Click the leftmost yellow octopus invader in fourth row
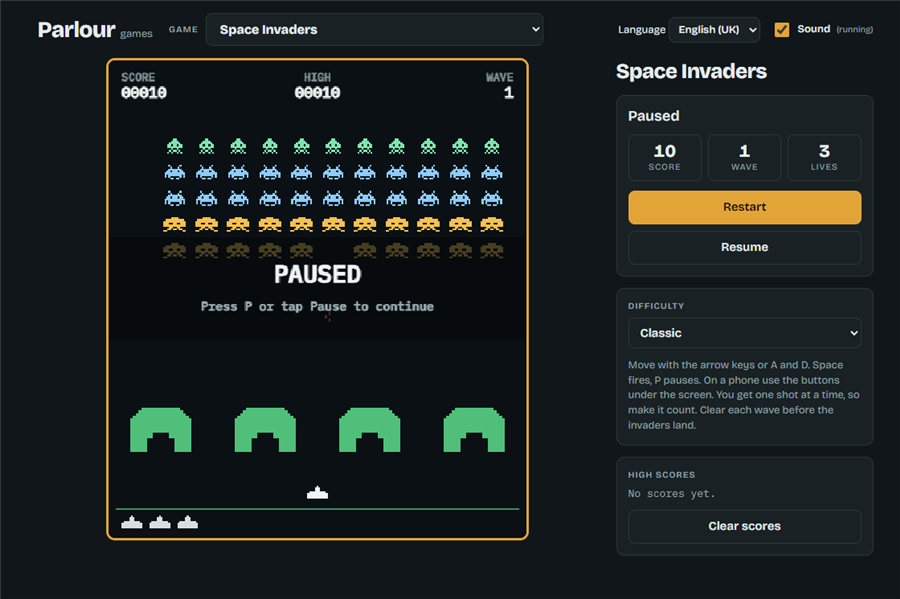This screenshot has width=900, height=599. point(174,224)
